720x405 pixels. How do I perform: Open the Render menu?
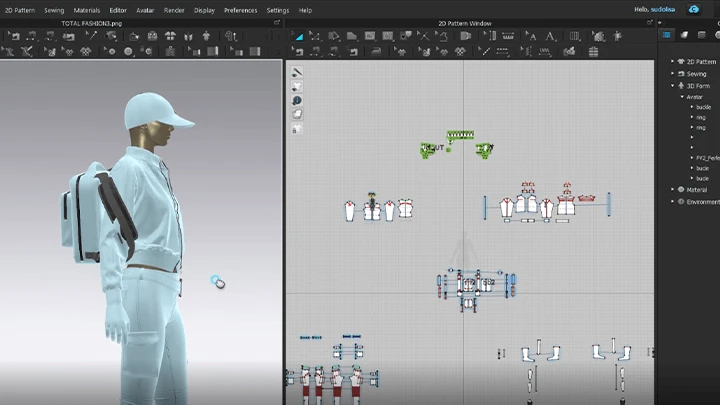(174, 10)
